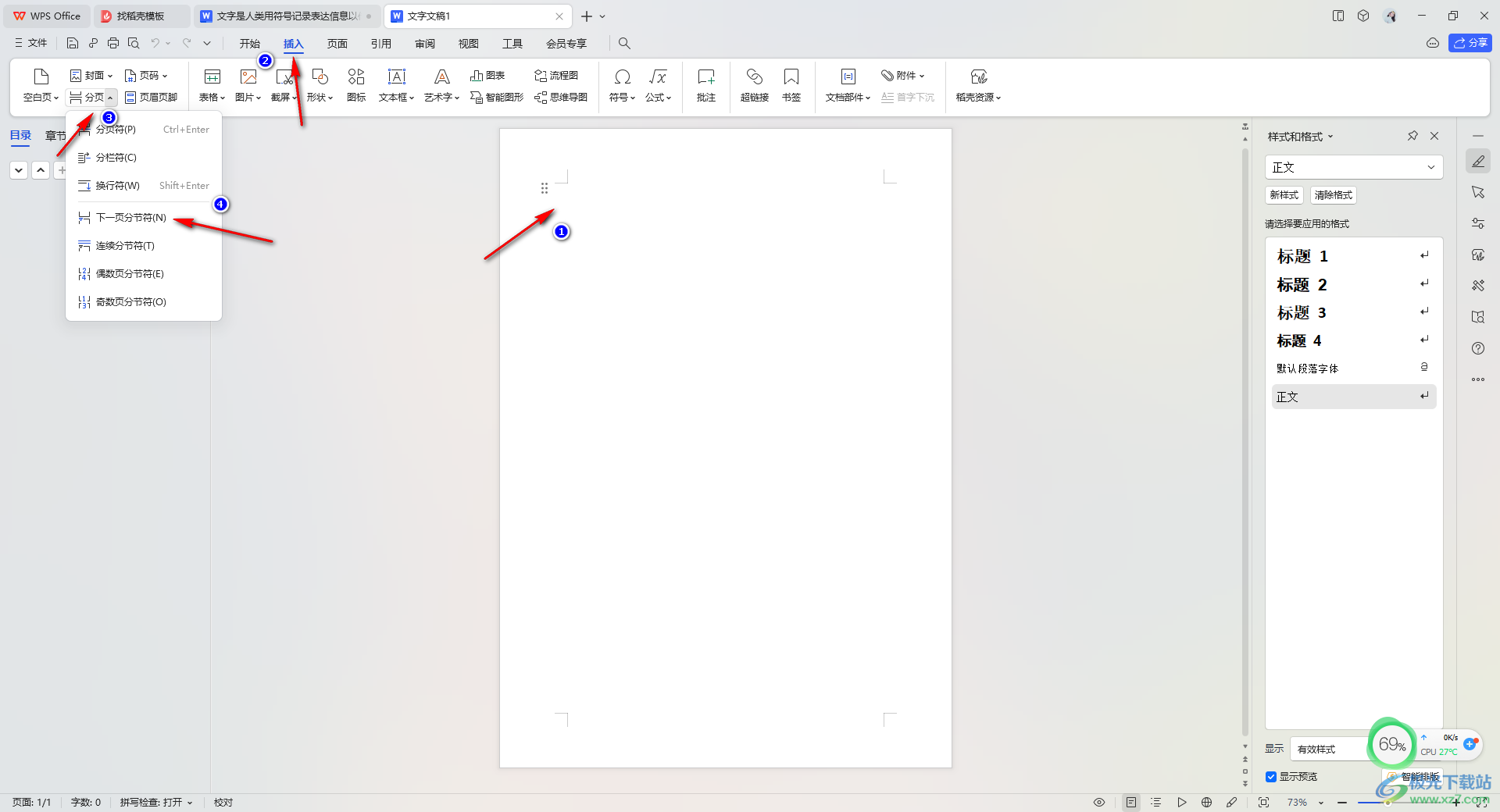1500x812 pixels.
Task: Pin the 样式和格式 panel
Action: point(1412,136)
